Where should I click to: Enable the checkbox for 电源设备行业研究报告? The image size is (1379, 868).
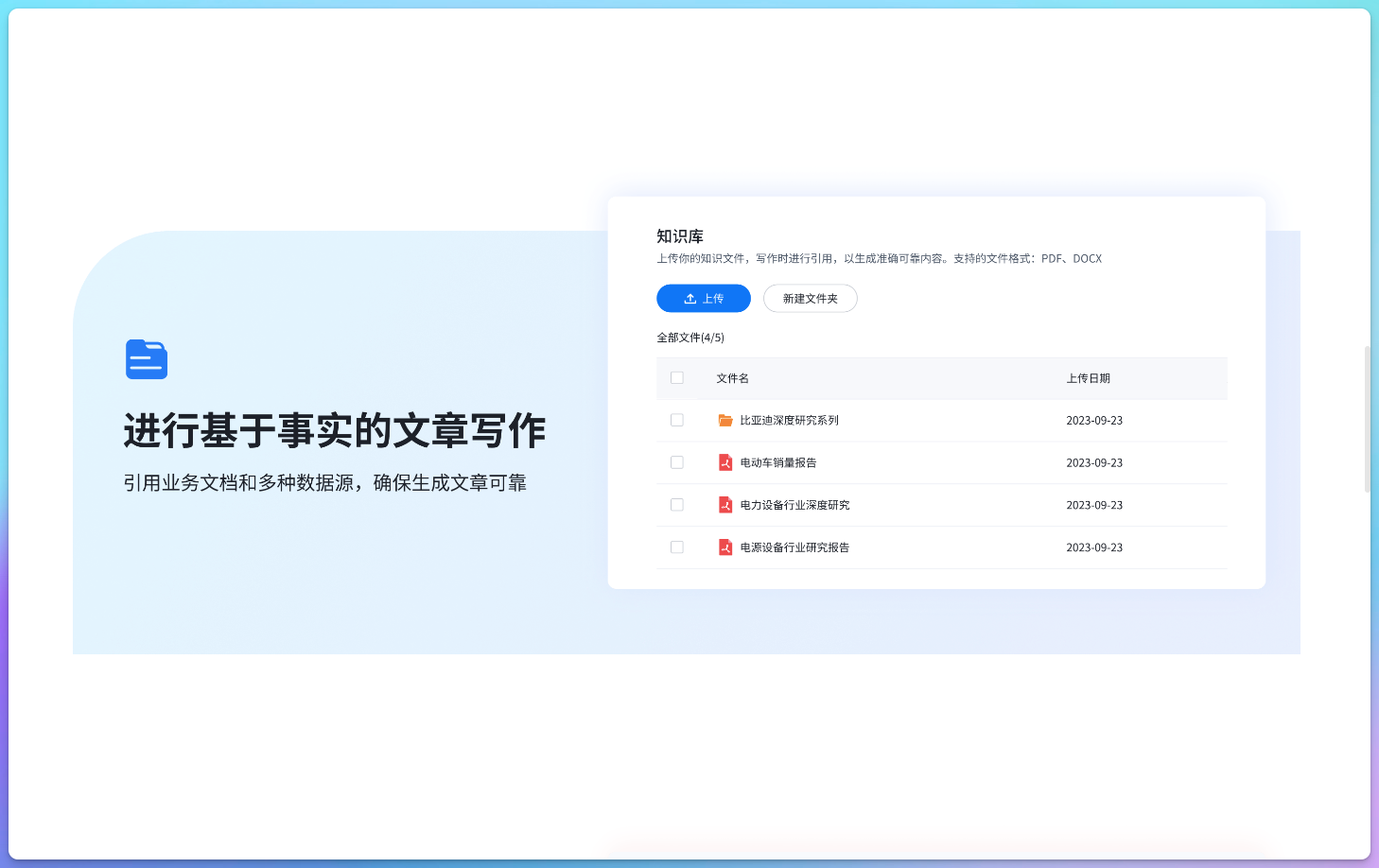[677, 547]
